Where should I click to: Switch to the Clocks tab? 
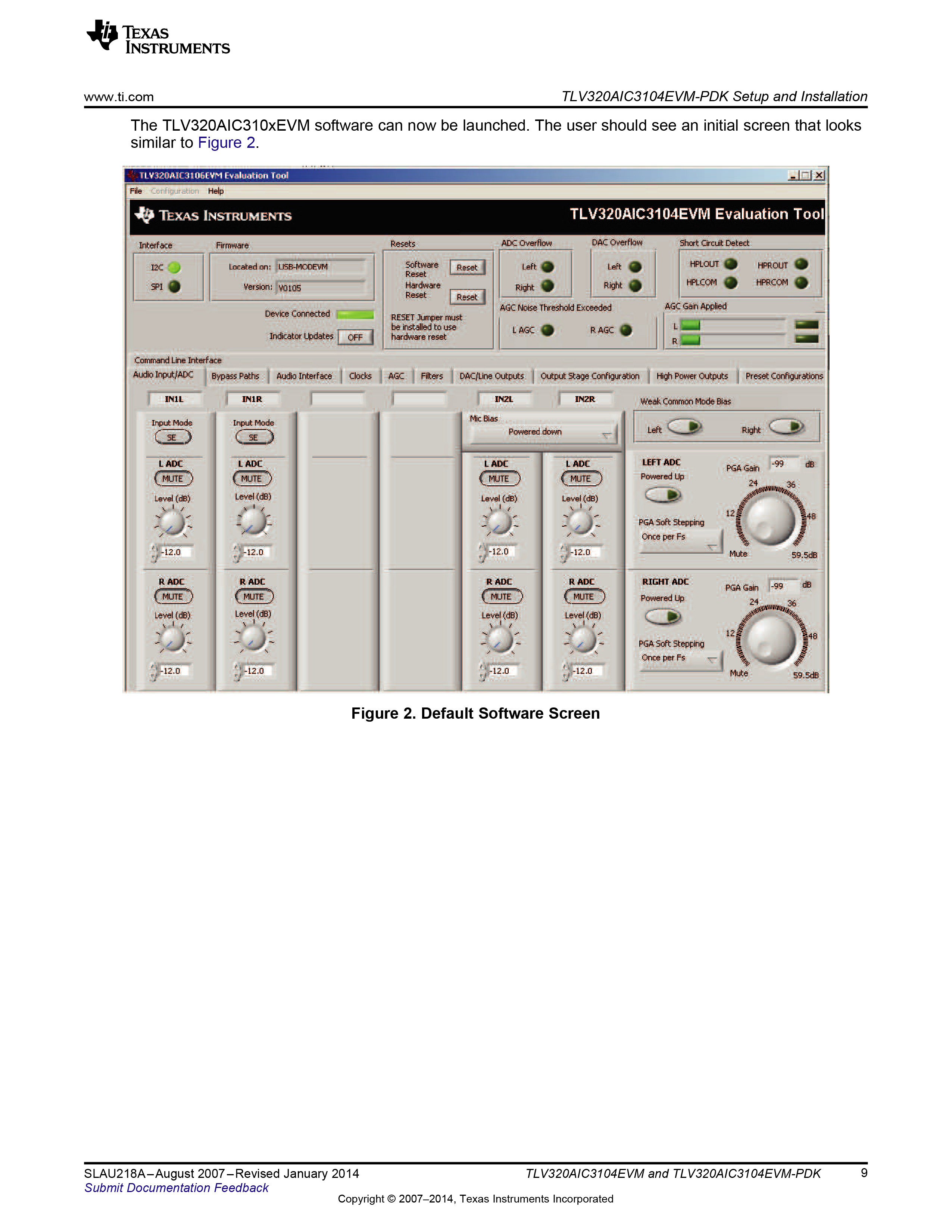point(360,376)
